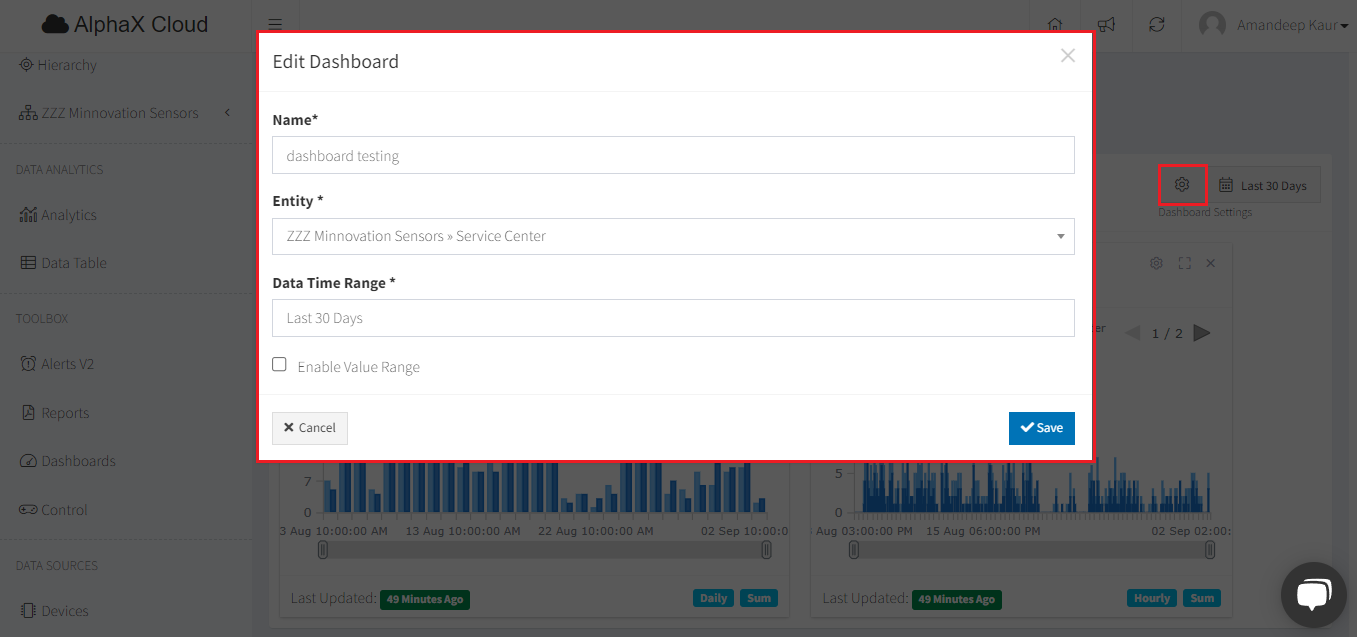This screenshot has height=637, width=1357.
Task: Enable the Value Range checkbox
Action: click(280, 365)
